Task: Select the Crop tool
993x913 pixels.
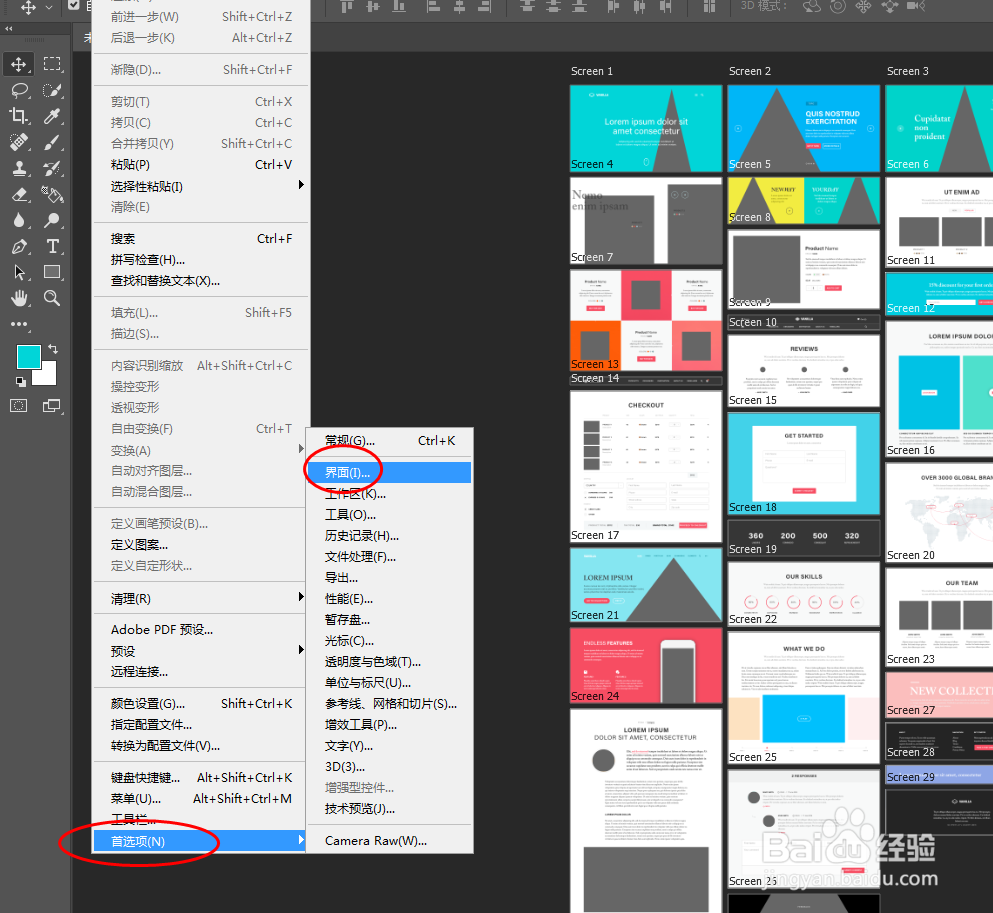Action: click(x=19, y=116)
